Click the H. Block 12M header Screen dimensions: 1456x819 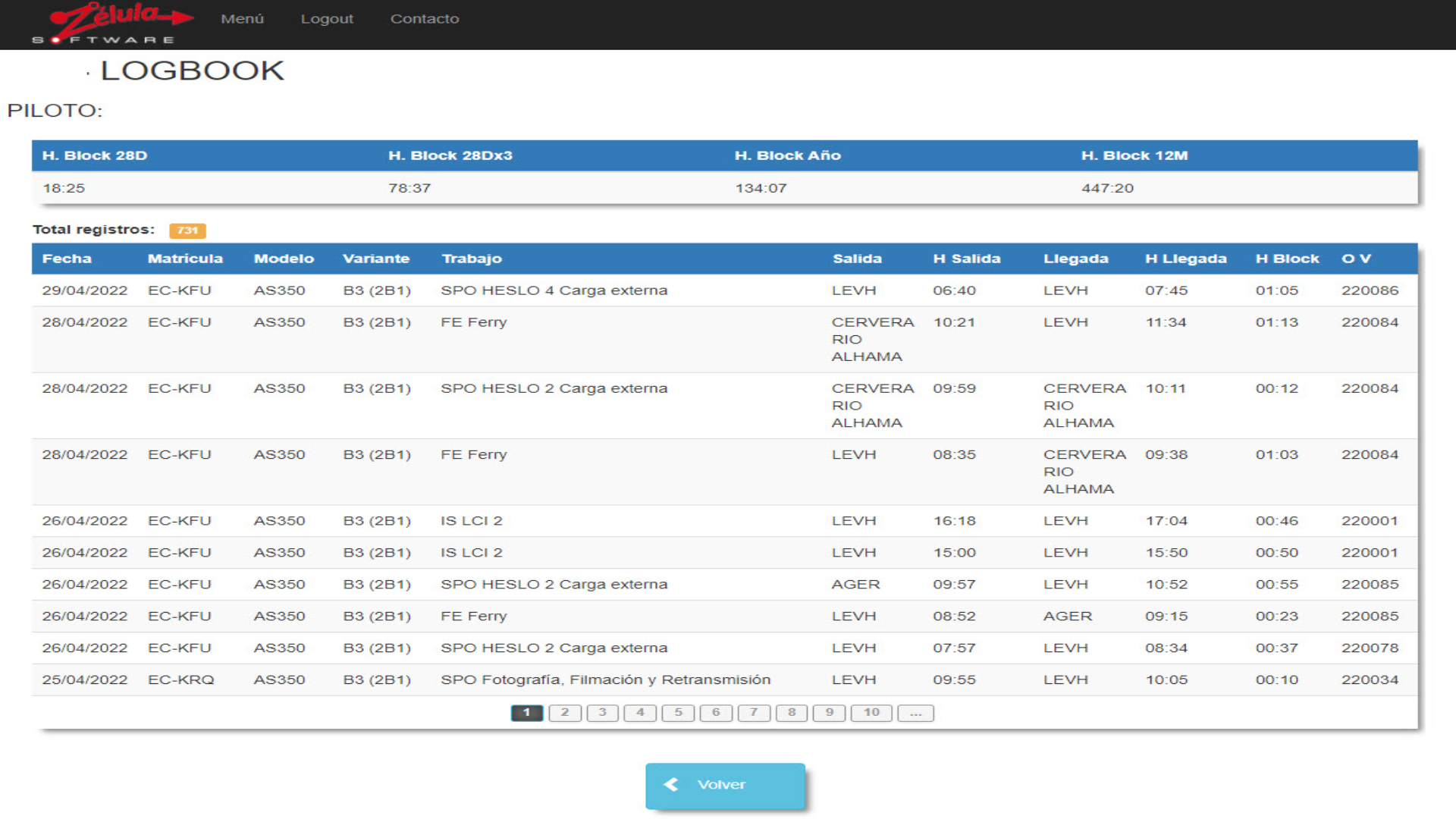[1134, 155]
